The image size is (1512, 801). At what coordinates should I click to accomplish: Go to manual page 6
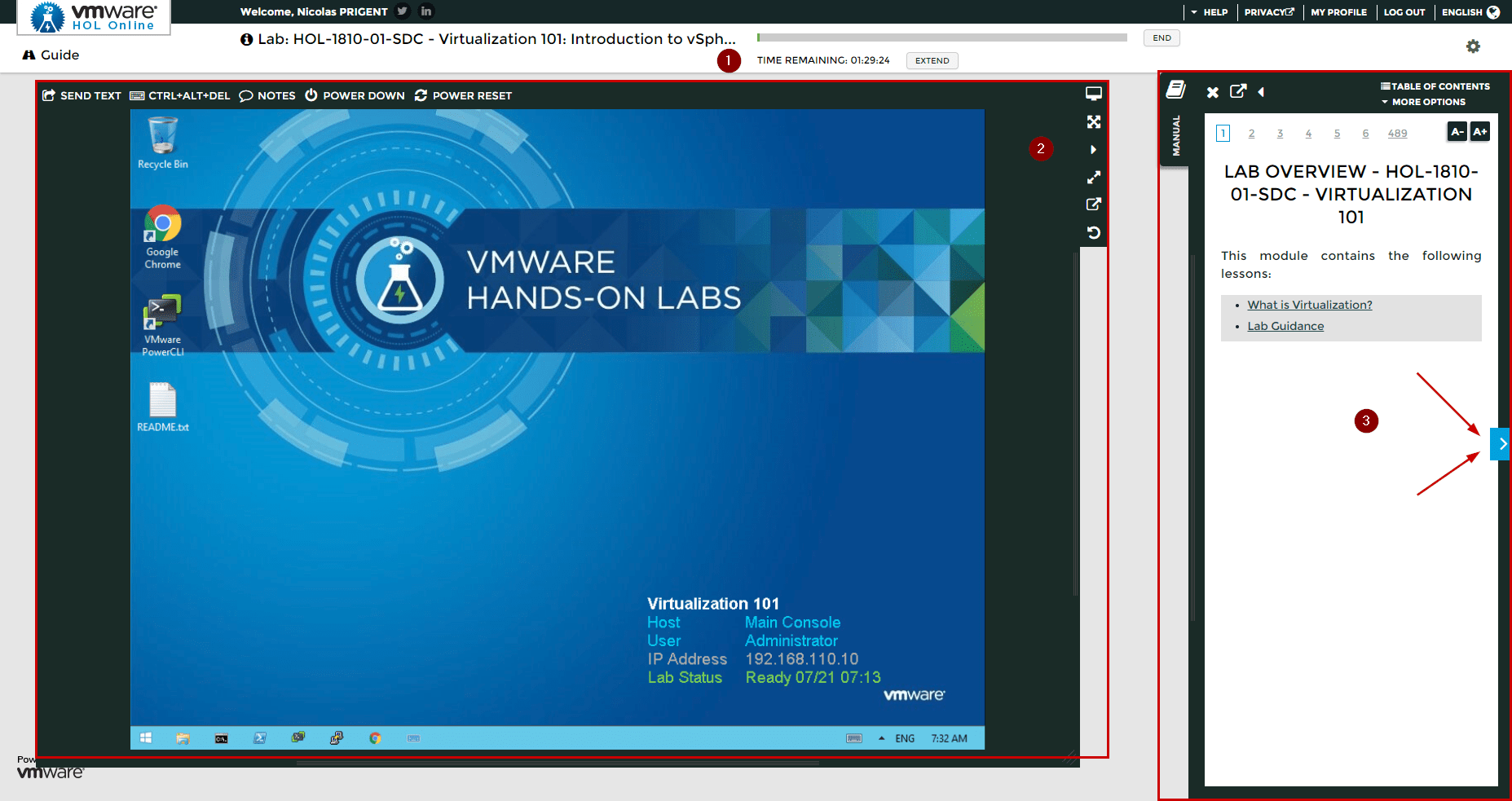(1365, 134)
